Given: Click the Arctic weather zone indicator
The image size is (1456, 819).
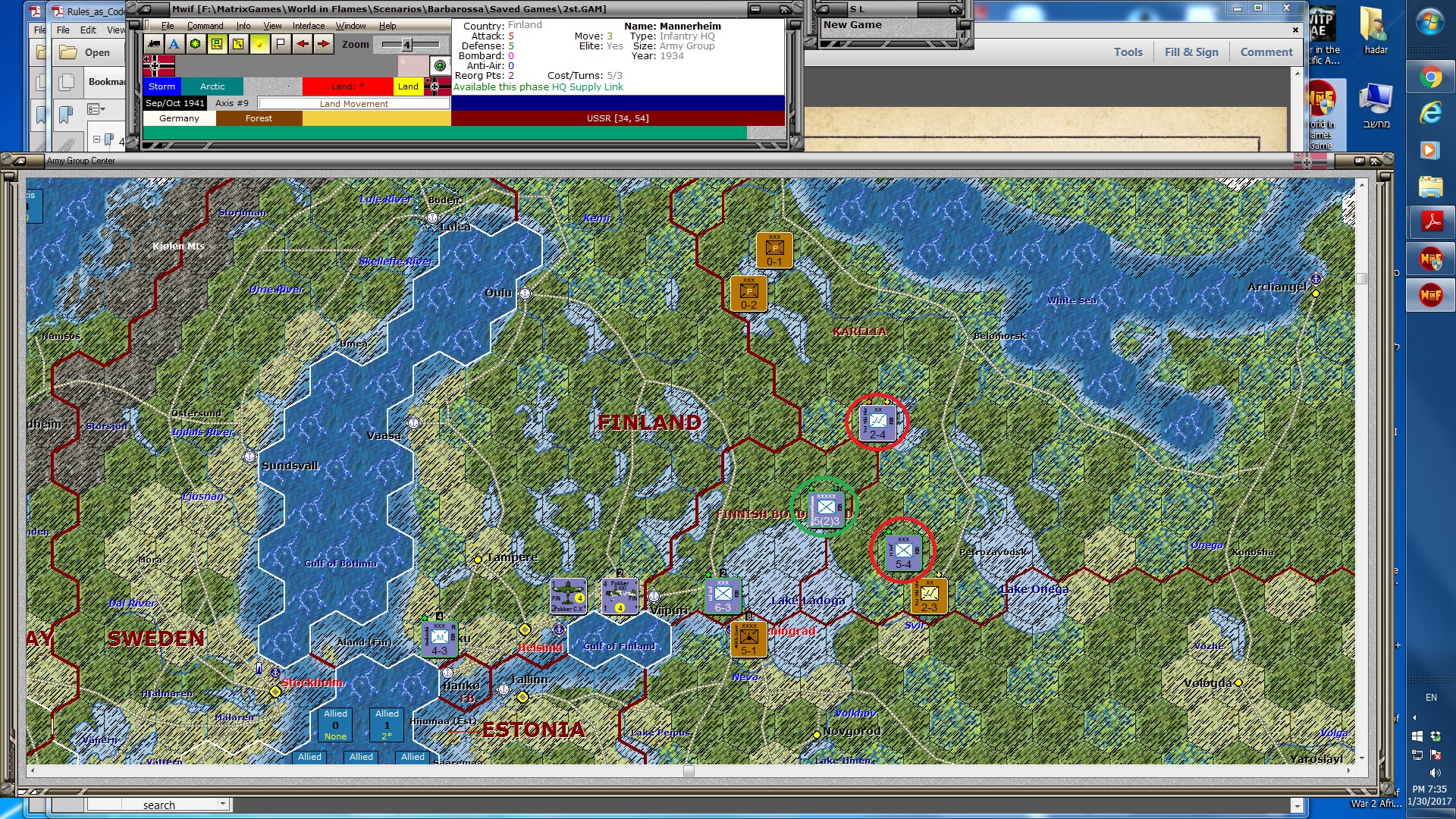Looking at the screenshot, I should click(x=212, y=86).
